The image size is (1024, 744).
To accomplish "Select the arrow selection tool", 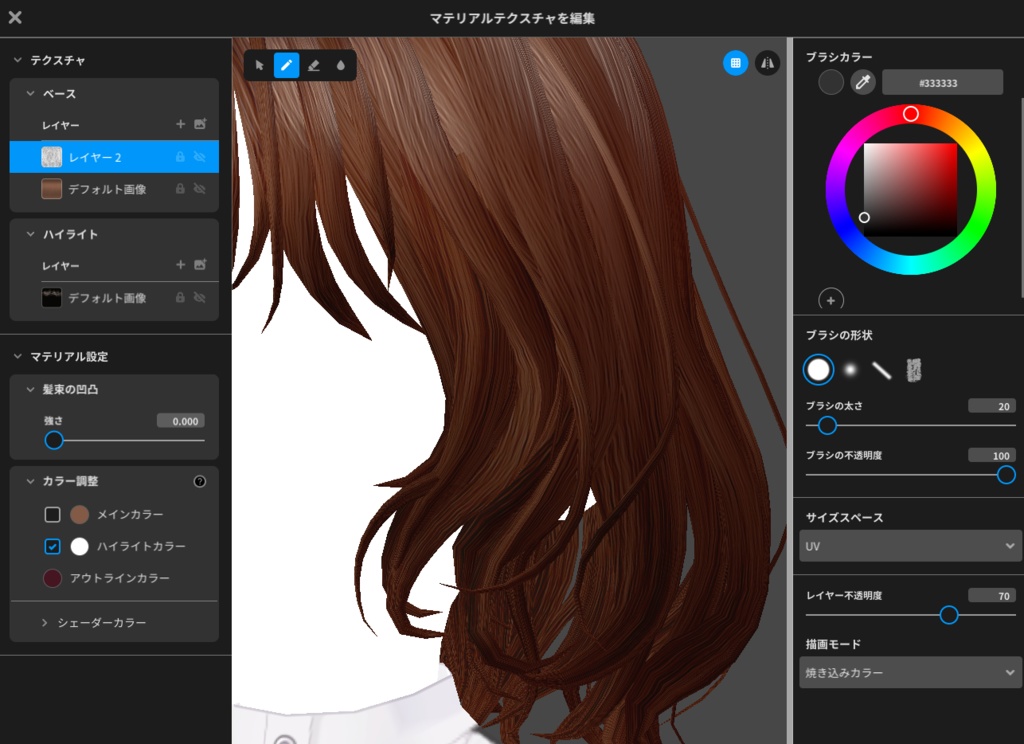I will click(258, 65).
